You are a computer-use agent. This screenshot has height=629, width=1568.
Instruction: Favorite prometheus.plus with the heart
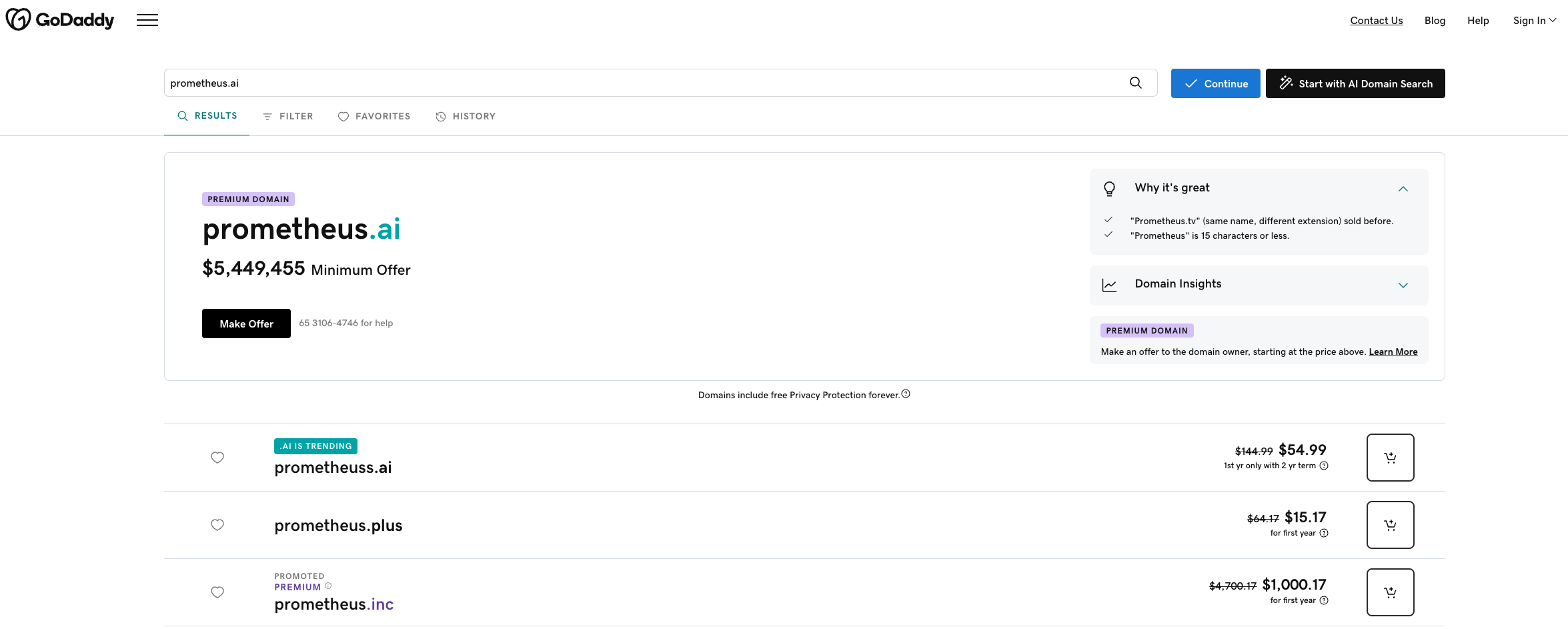217,525
